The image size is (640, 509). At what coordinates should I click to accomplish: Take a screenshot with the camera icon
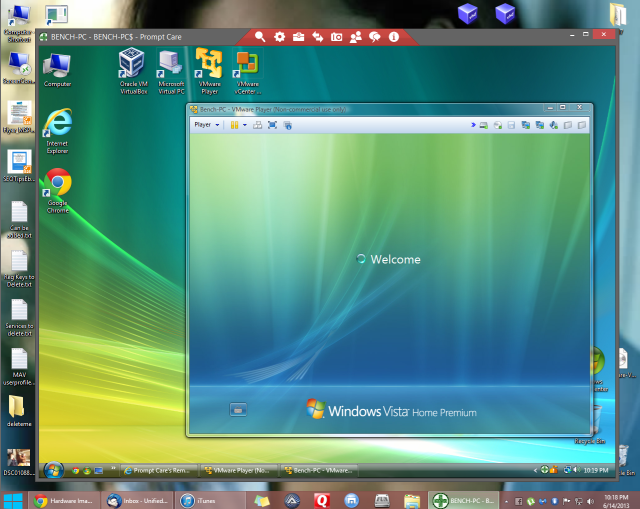[x=336, y=37]
